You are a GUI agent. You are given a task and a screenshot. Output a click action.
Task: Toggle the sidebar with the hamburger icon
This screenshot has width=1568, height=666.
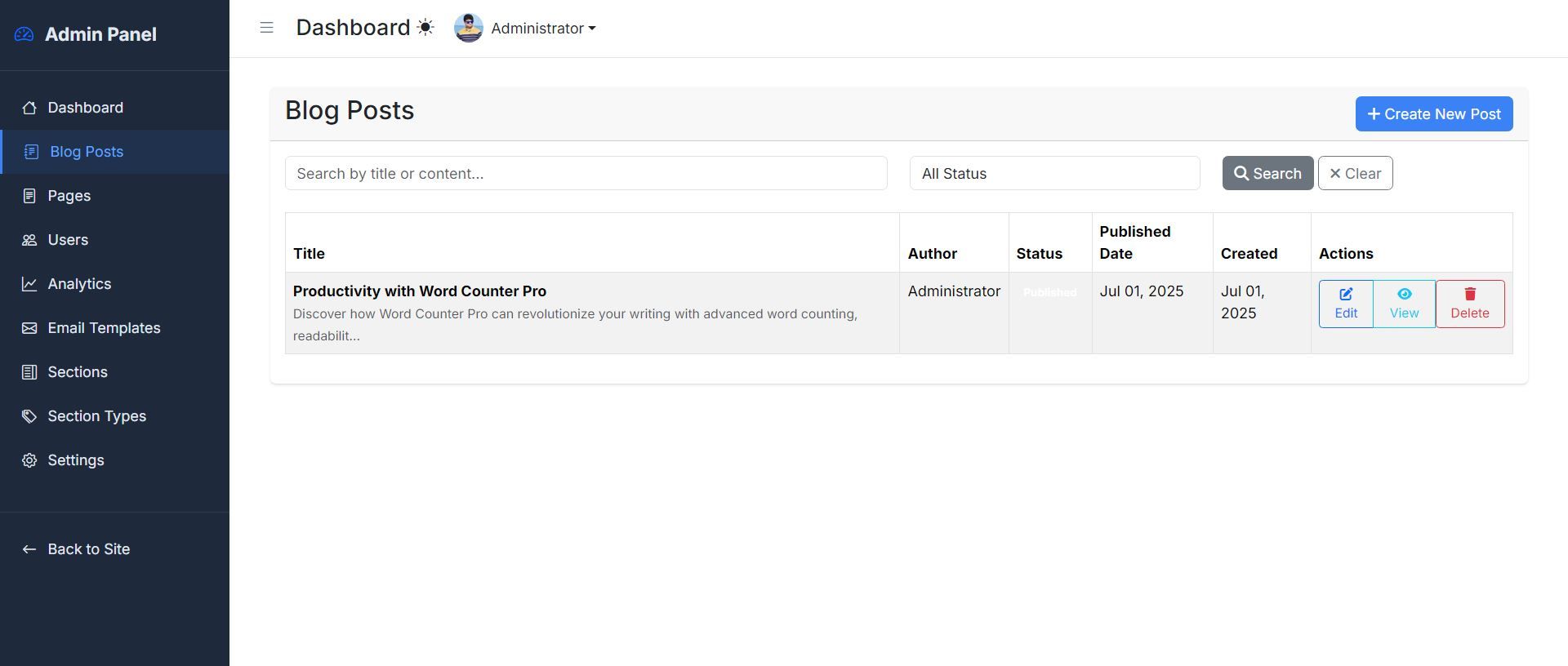pyautogui.click(x=266, y=28)
